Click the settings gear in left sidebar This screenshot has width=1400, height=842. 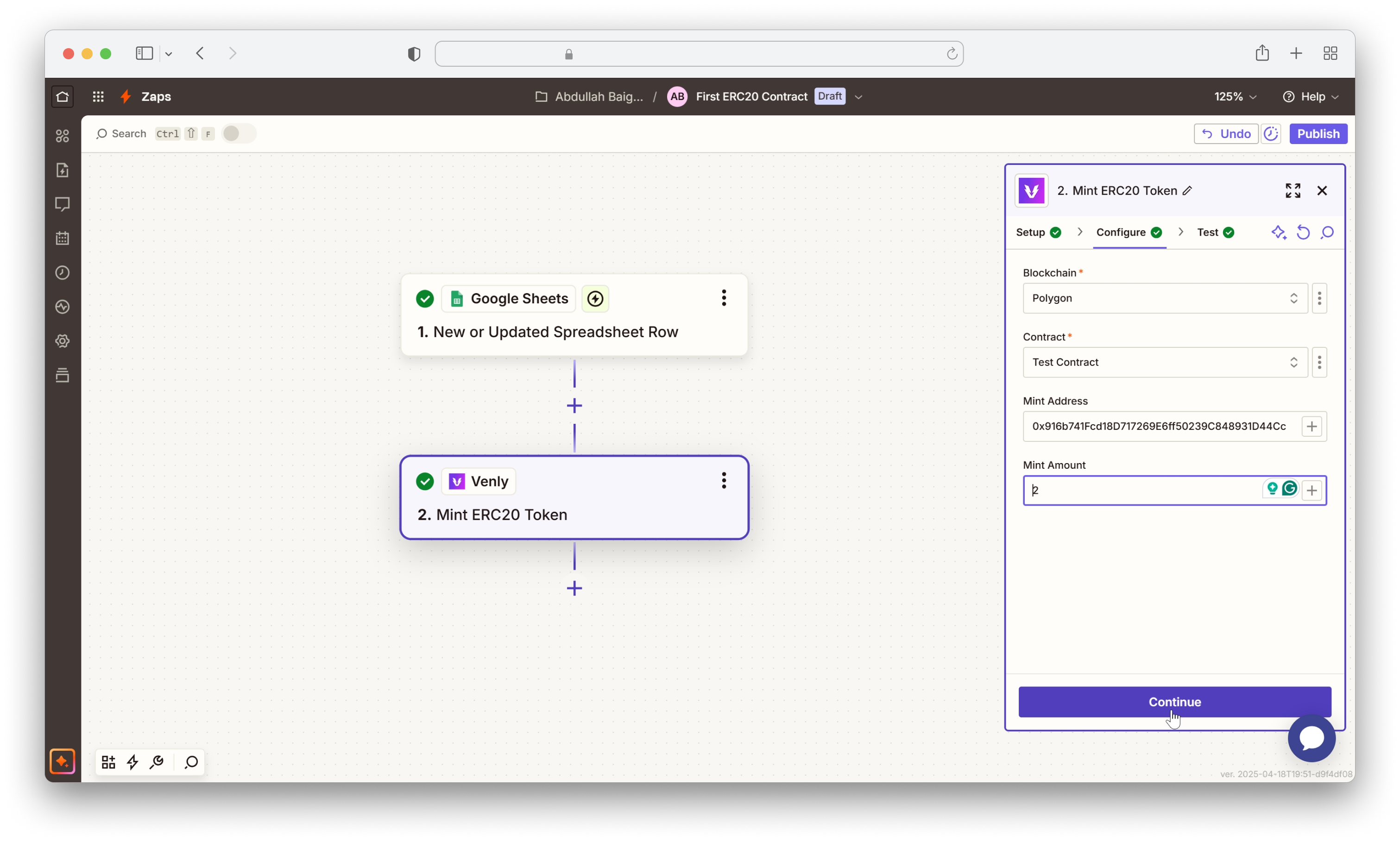click(63, 341)
